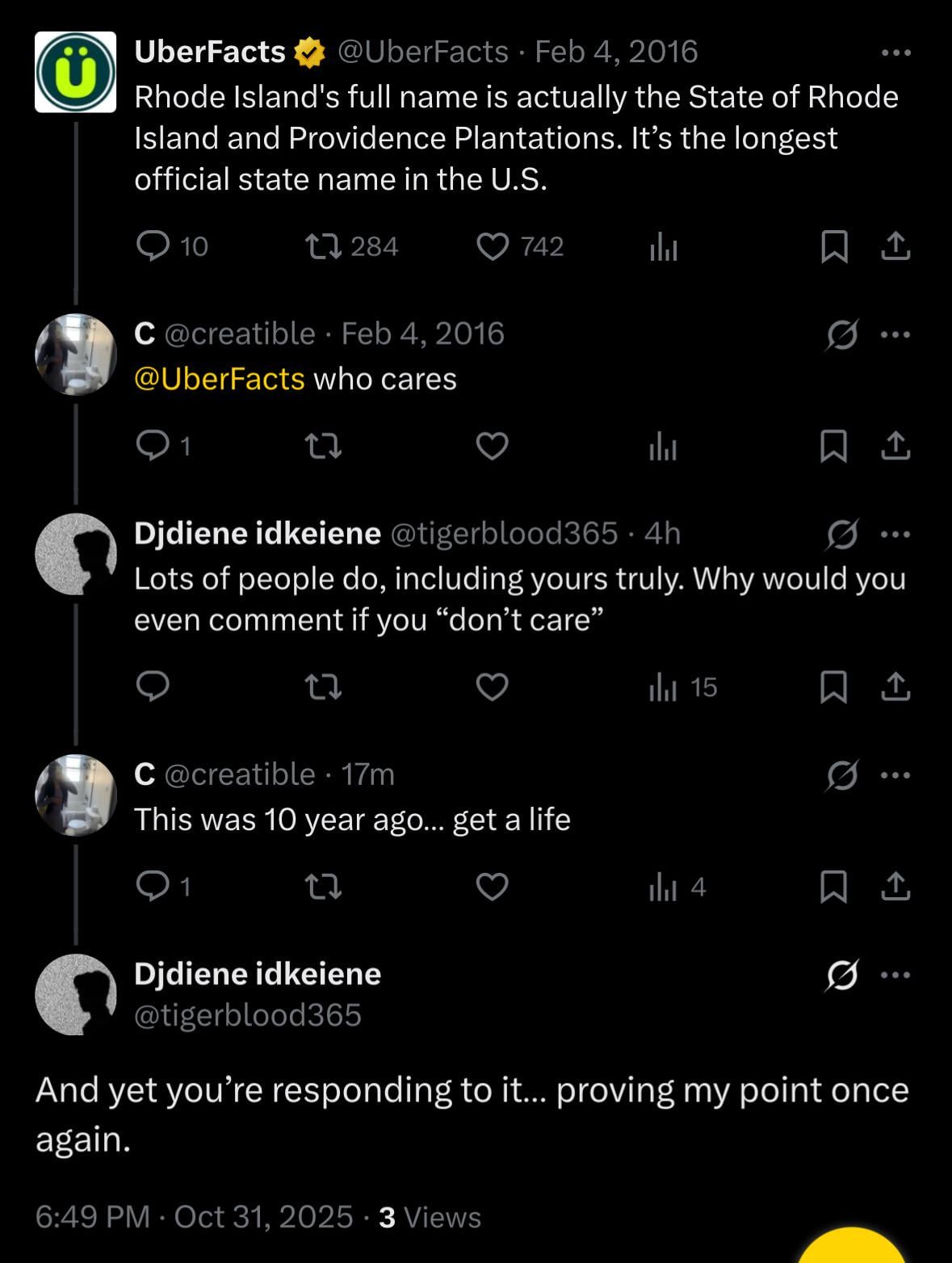Image resolution: width=952 pixels, height=1263 pixels.
Task: Open the 3 Views count on the main tweet
Action: click(430, 1217)
